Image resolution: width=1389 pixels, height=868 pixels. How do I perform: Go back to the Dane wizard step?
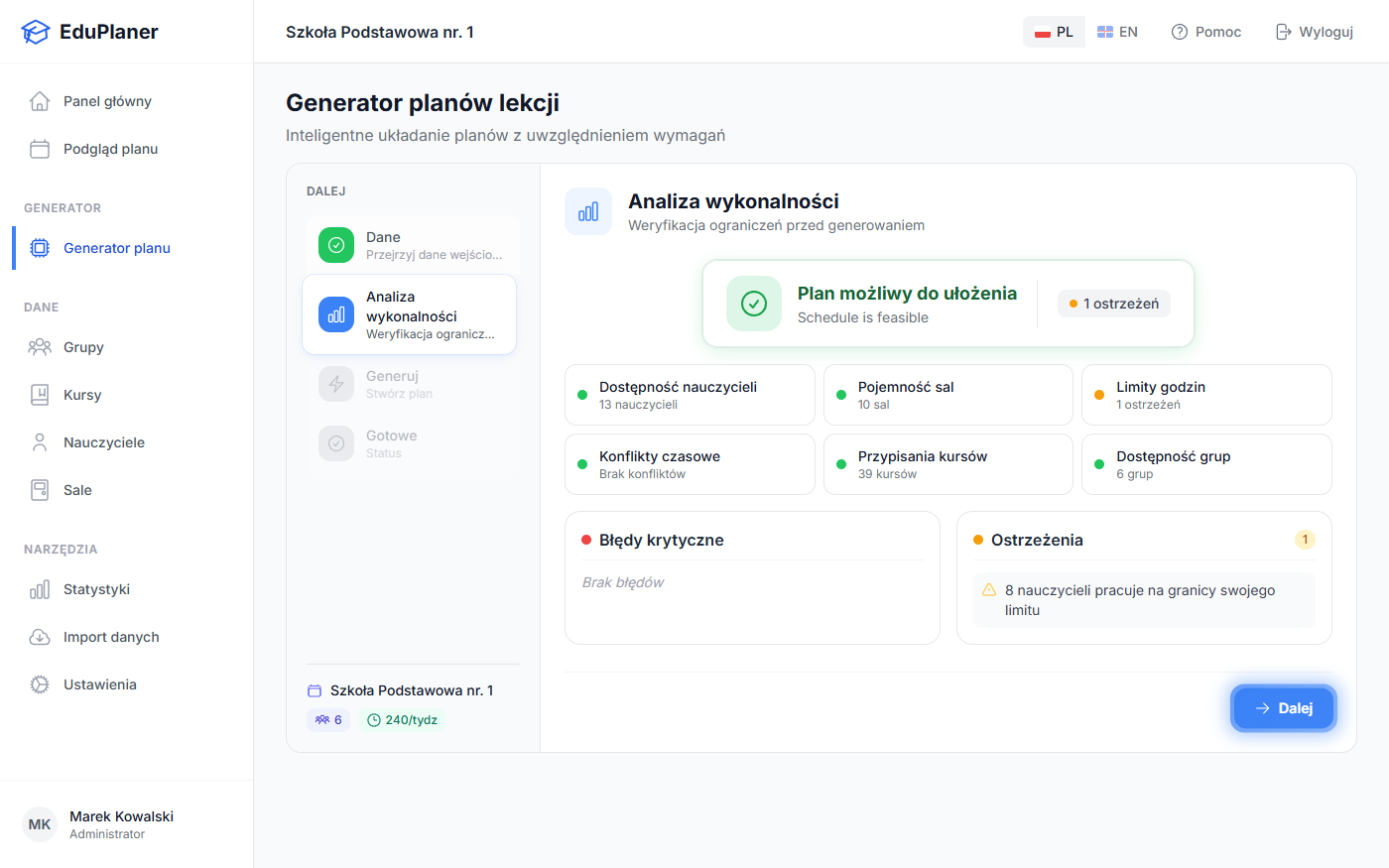click(x=410, y=245)
